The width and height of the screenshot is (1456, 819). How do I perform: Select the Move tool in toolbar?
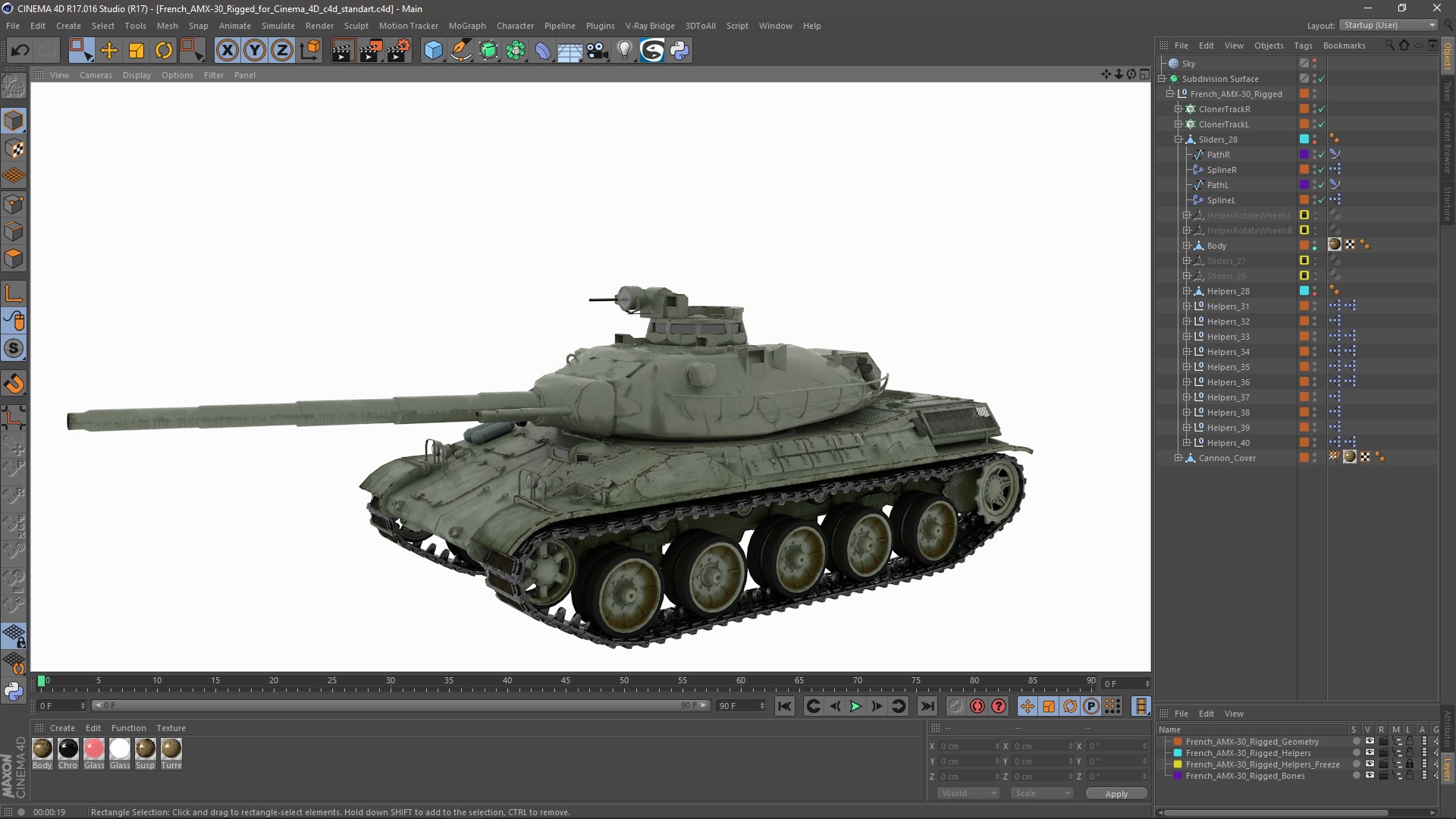click(109, 51)
